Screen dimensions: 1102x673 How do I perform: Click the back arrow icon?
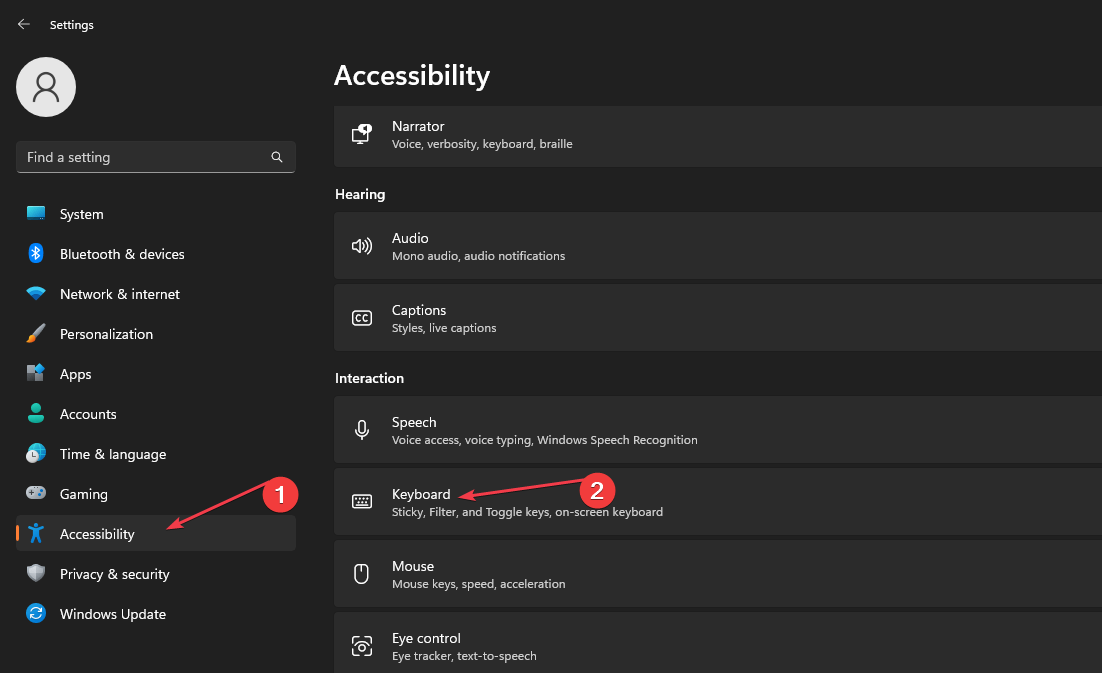click(x=24, y=25)
